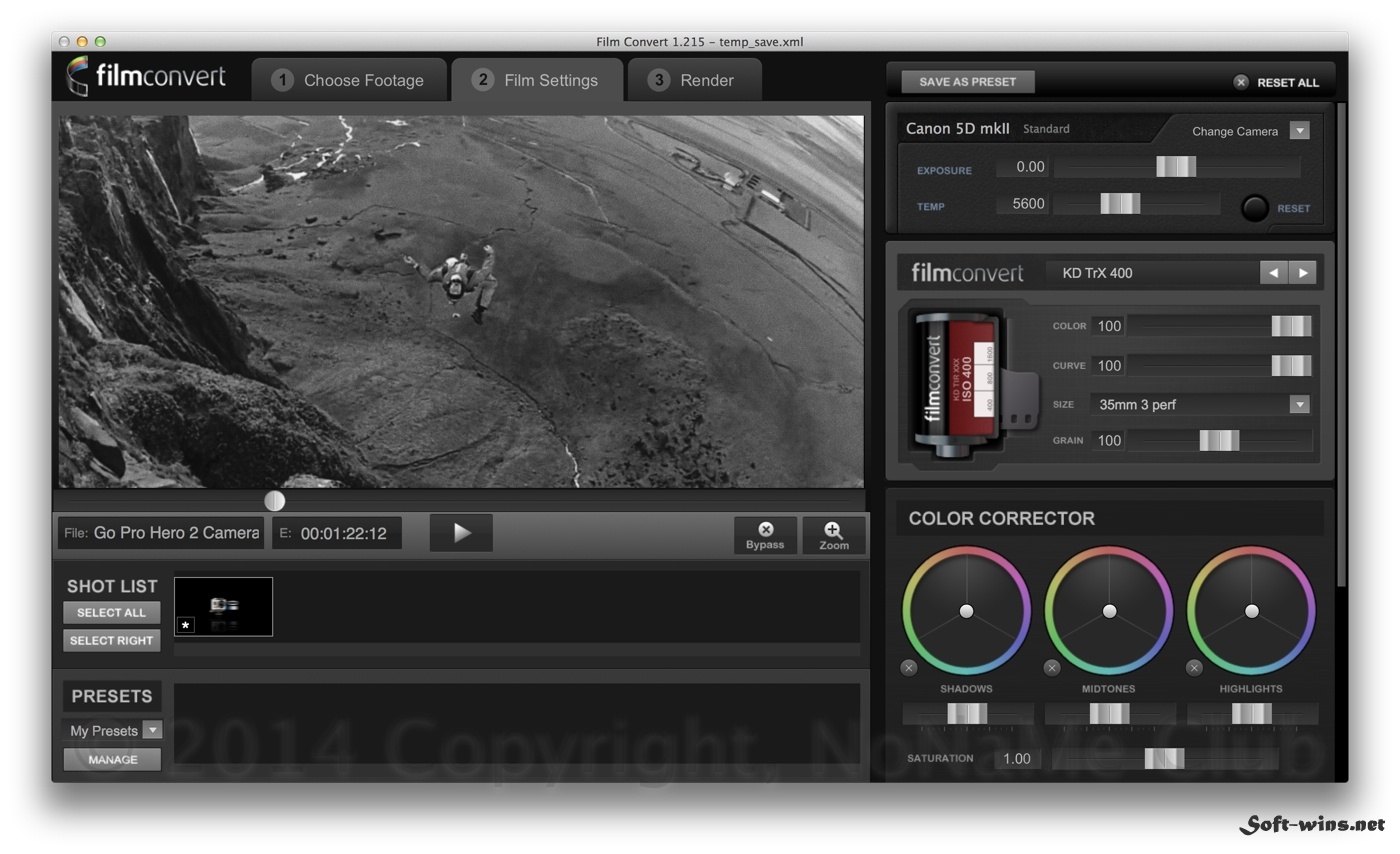Click Reset All button

(x=1276, y=82)
